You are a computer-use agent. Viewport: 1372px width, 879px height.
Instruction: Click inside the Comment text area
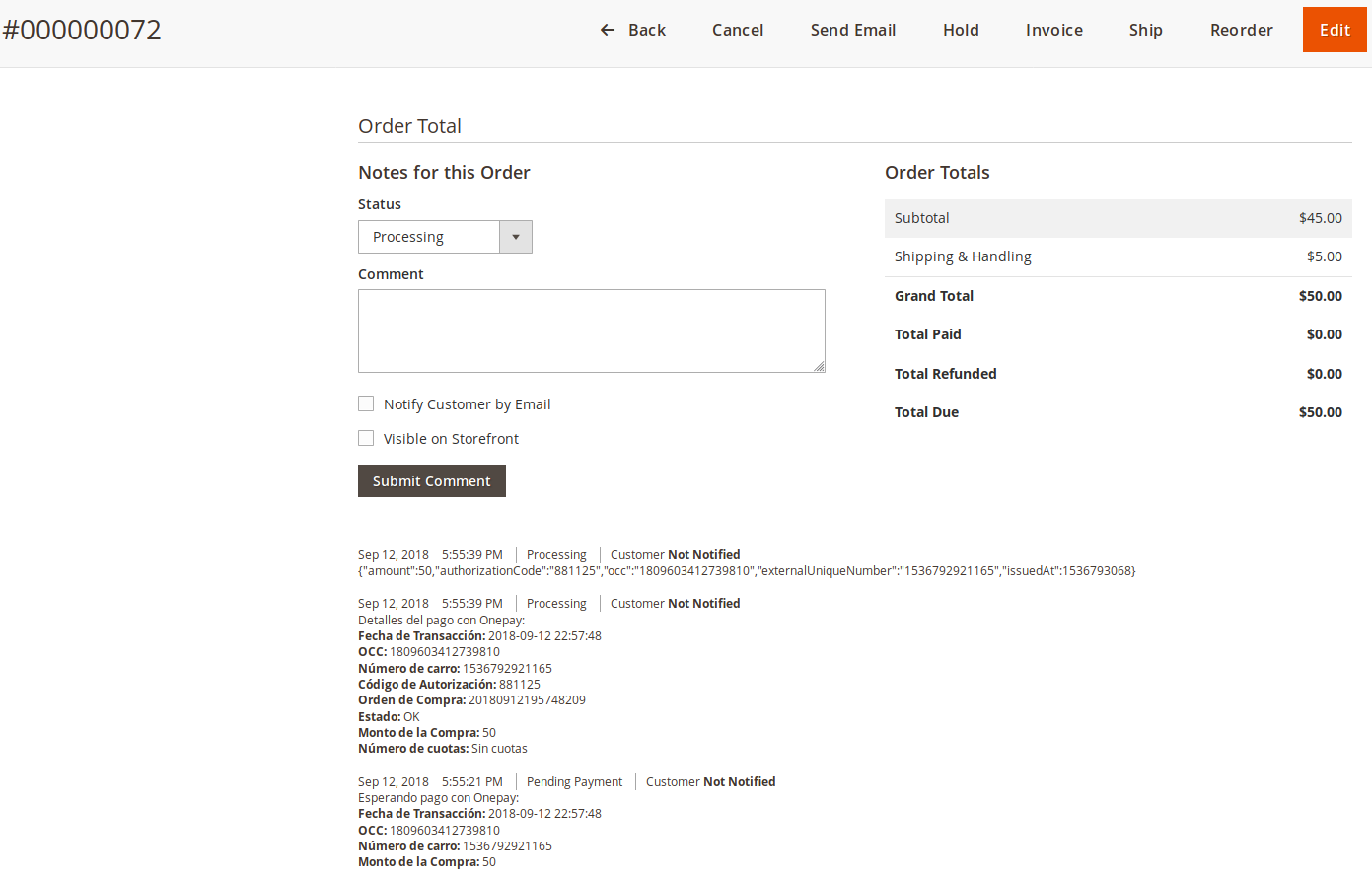(x=591, y=330)
